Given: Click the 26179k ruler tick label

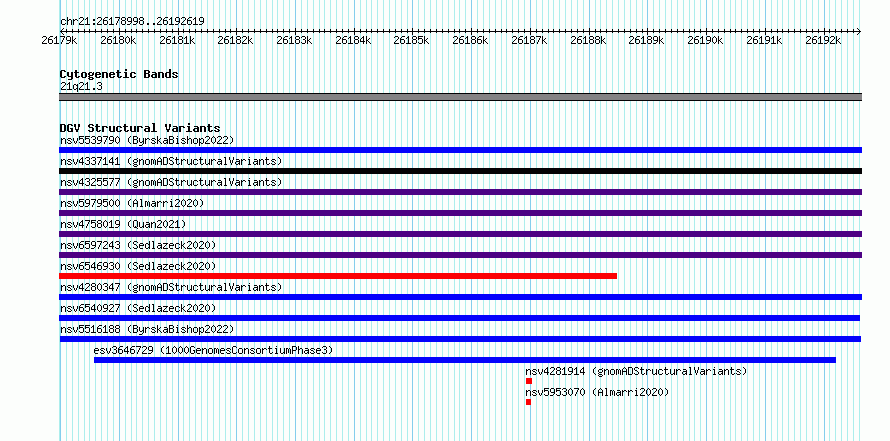Looking at the screenshot, I should click(x=60, y=40).
